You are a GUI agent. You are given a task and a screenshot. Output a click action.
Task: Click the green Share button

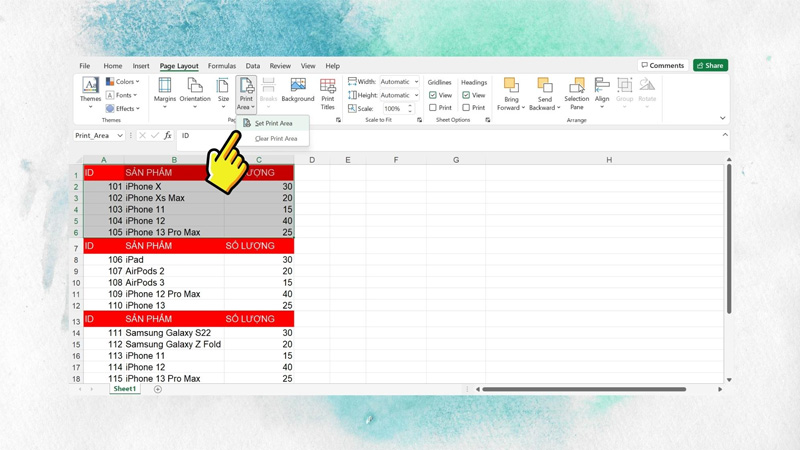pos(710,65)
